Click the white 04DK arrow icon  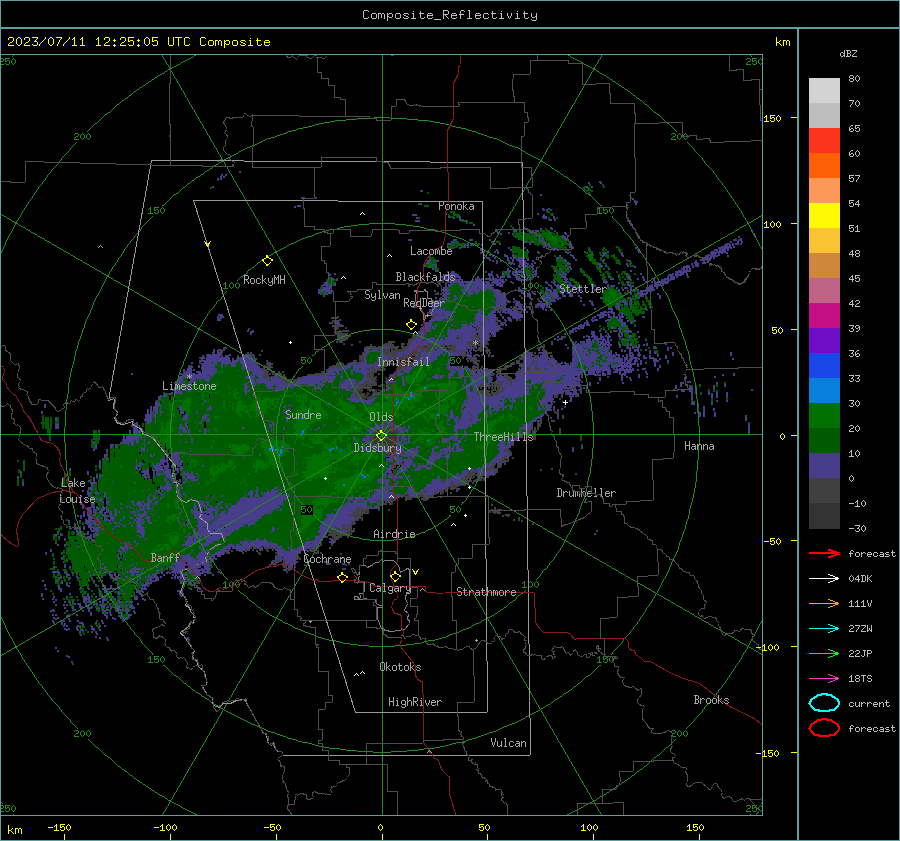click(824, 579)
